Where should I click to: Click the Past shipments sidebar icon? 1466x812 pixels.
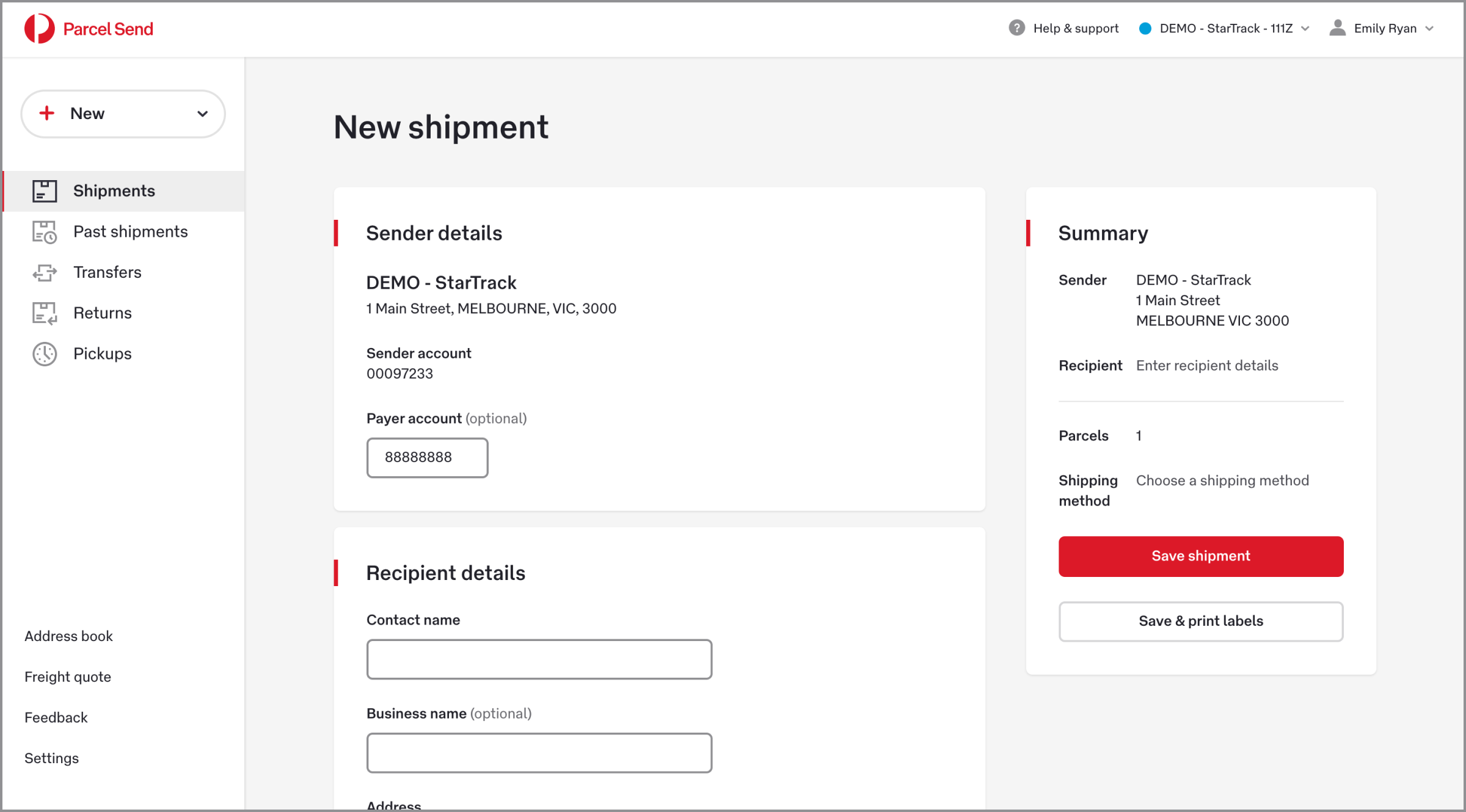(45, 232)
